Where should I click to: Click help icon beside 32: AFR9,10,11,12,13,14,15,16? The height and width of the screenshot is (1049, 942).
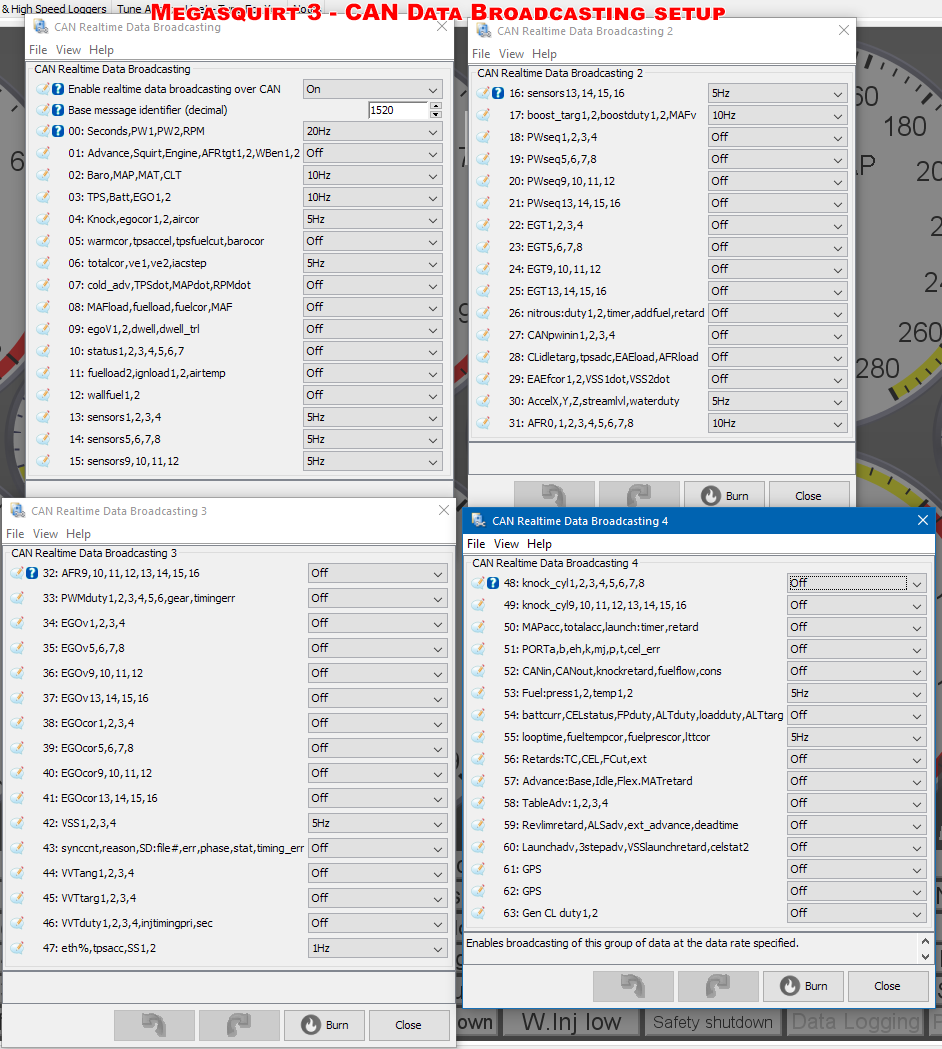pyautogui.click(x=31, y=573)
